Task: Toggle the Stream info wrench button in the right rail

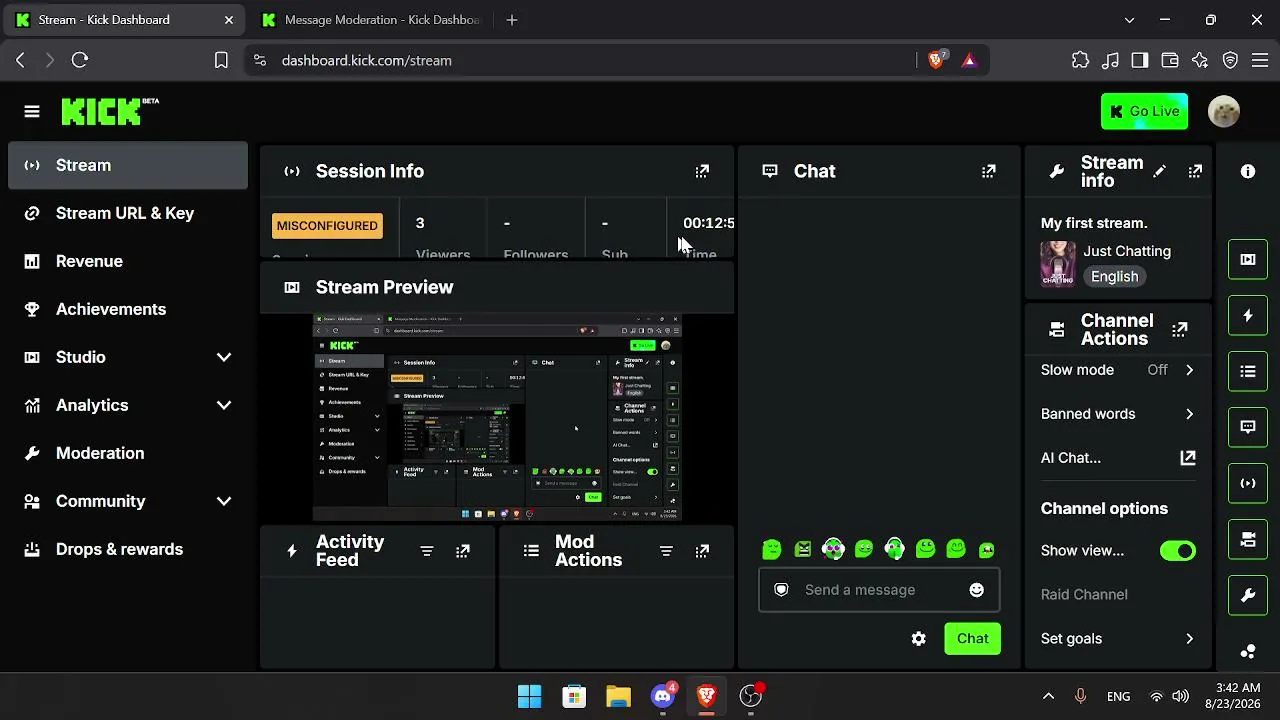Action: click(1248, 595)
